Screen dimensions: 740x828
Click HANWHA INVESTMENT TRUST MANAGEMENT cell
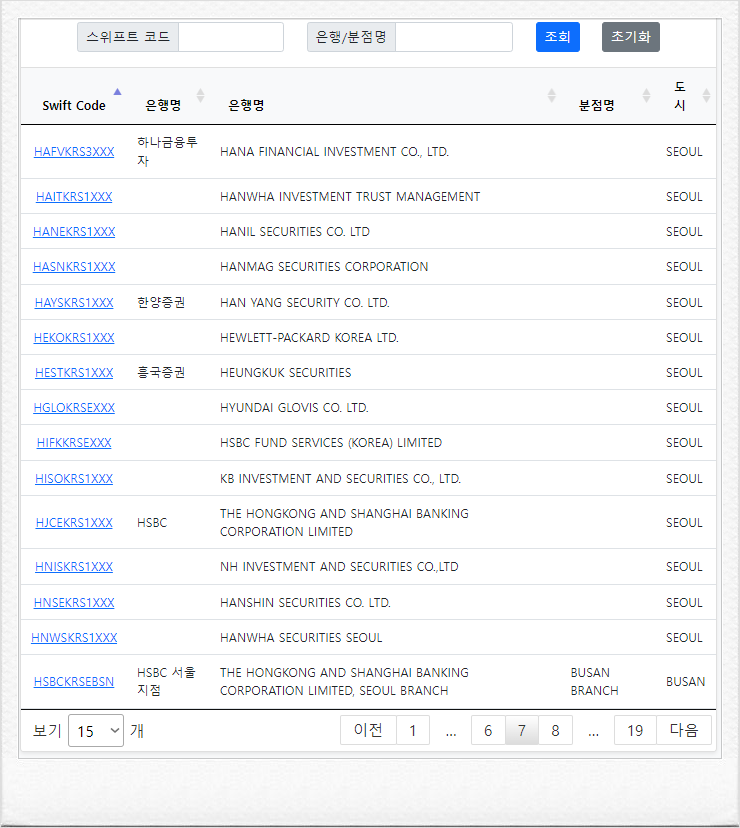click(350, 197)
